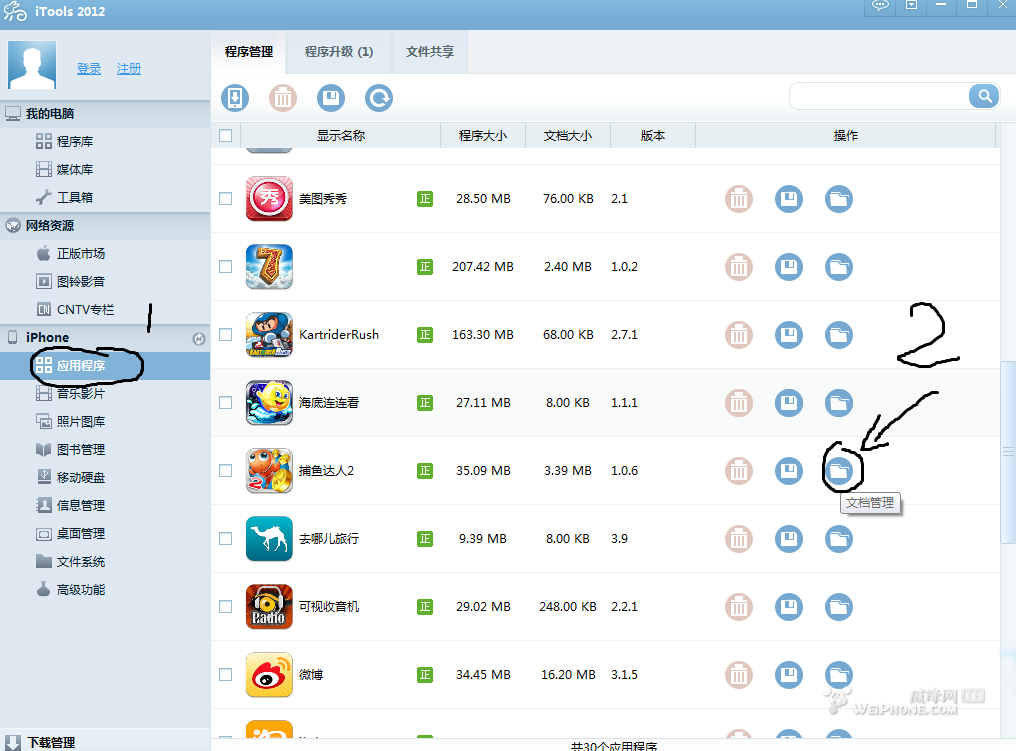This screenshot has width=1016, height=751.
Task: Click the iPhone device refresh icon
Action: 199,338
